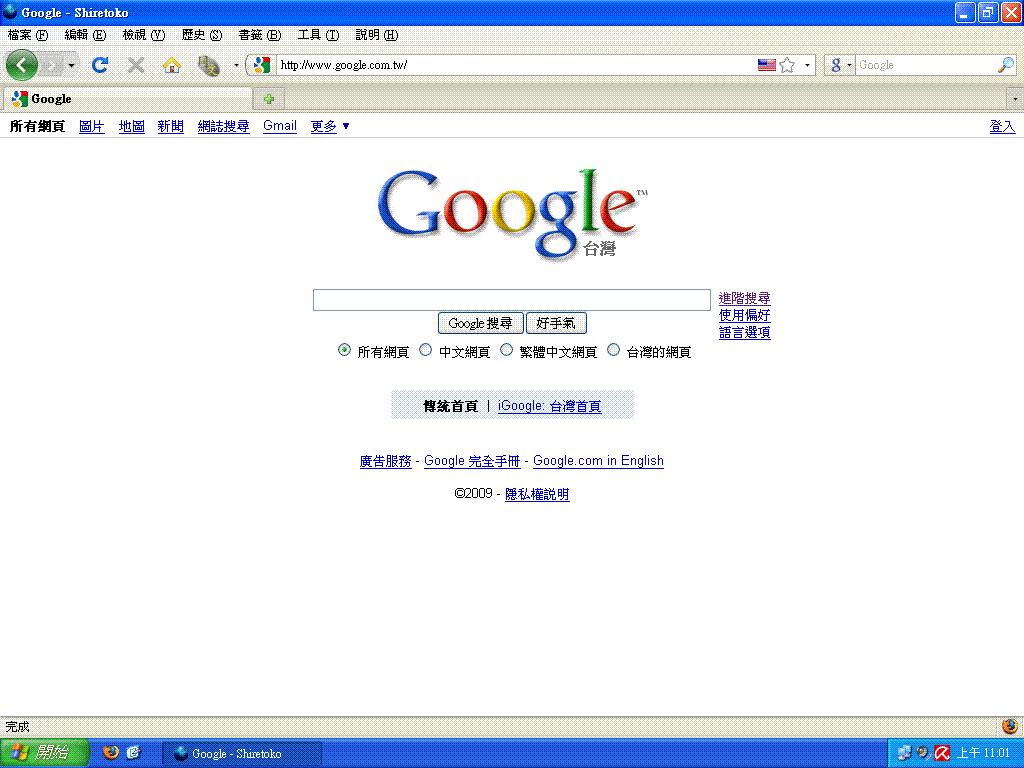Click the red Avira antivirus tray icon

click(942, 753)
